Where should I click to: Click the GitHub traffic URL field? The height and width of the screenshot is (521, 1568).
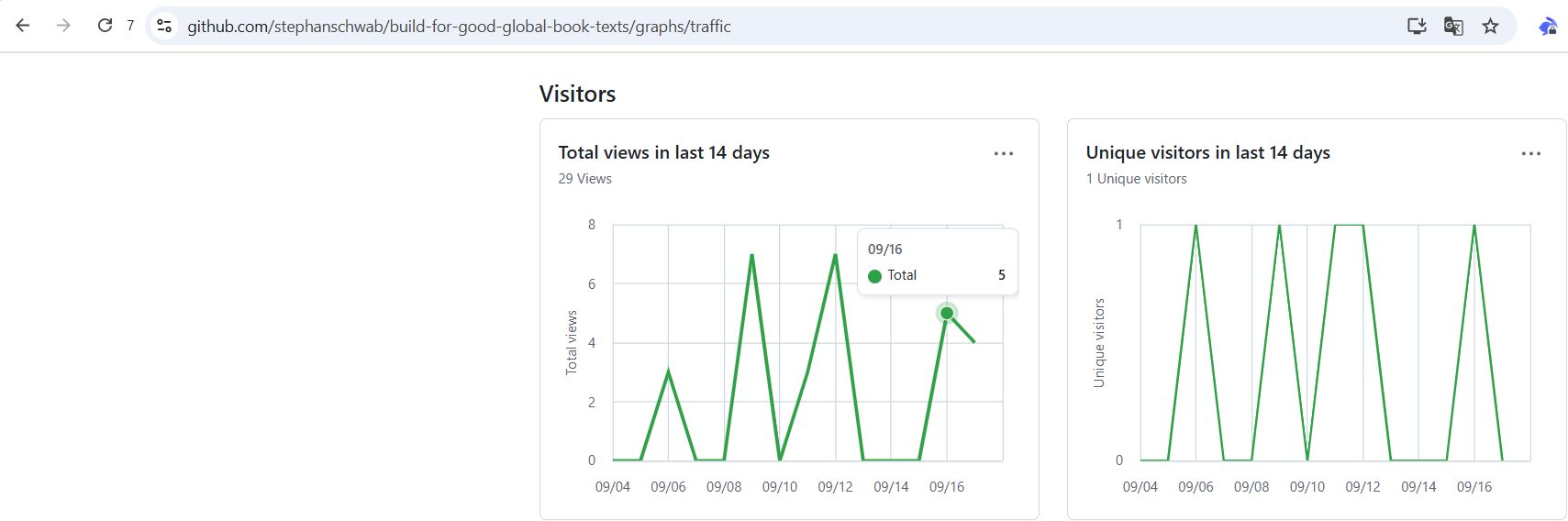pyautogui.click(x=459, y=27)
